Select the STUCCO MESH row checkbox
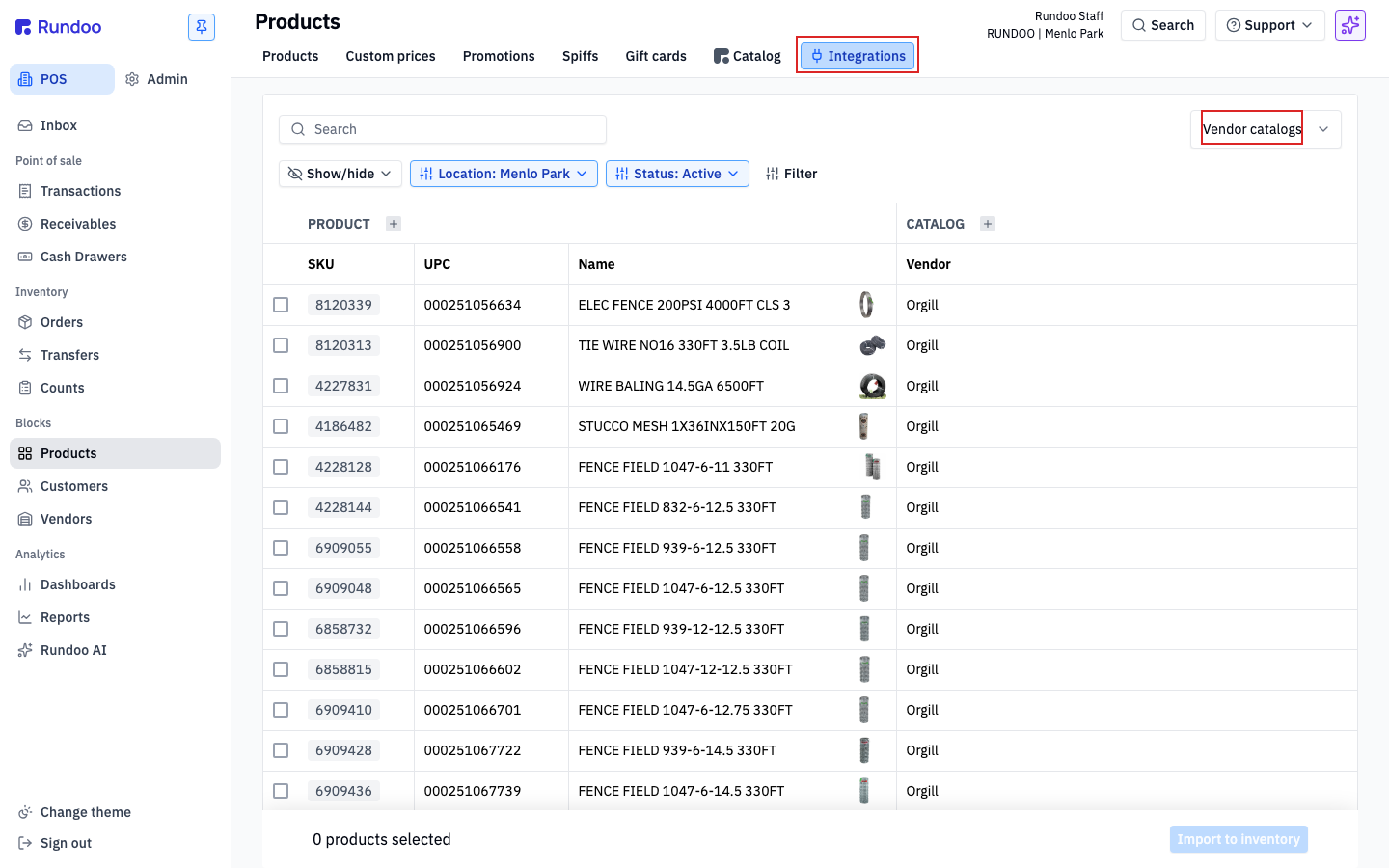This screenshot has width=1389, height=868. pos(281,426)
